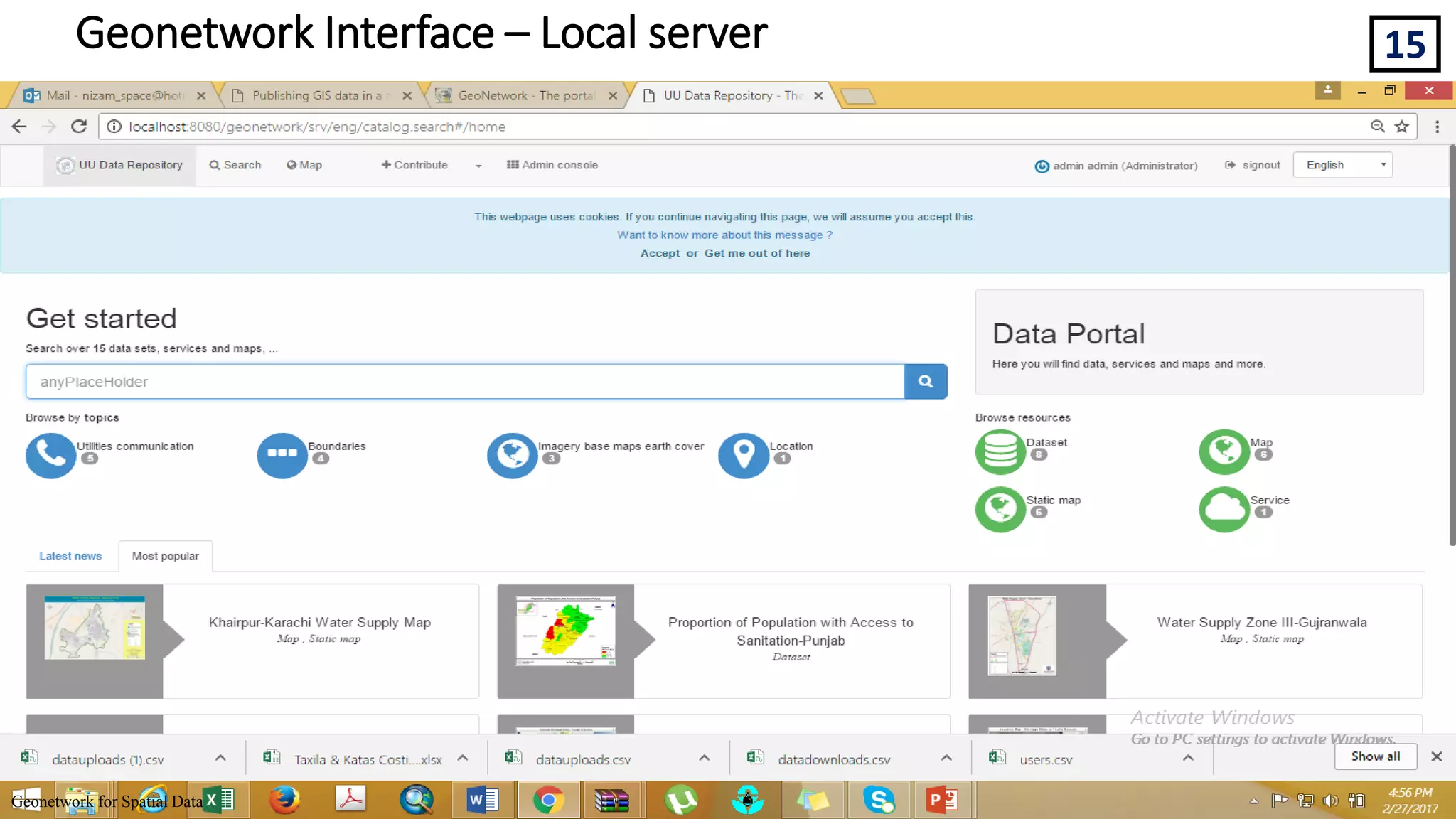Screen dimensions: 1456x819
Task: Click the green Dataset database icon
Action: click(x=1000, y=451)
